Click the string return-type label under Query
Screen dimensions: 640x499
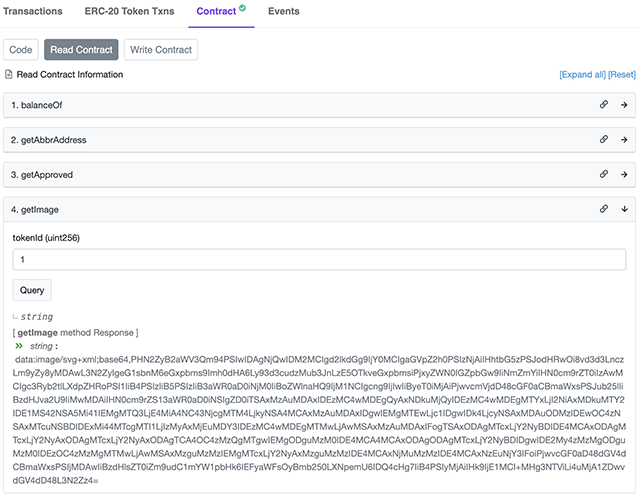[x=37, y=317]
